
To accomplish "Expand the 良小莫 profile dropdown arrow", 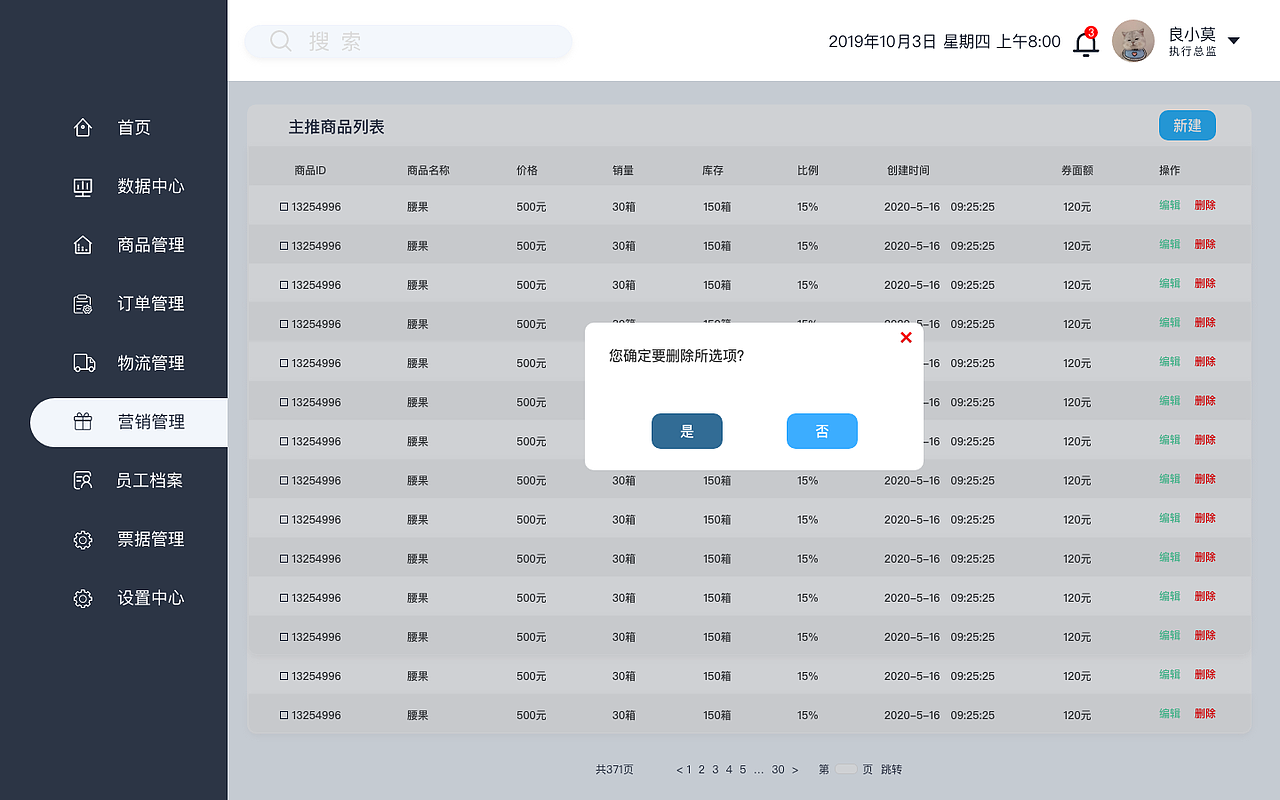I will click(x=1235, y=40).
